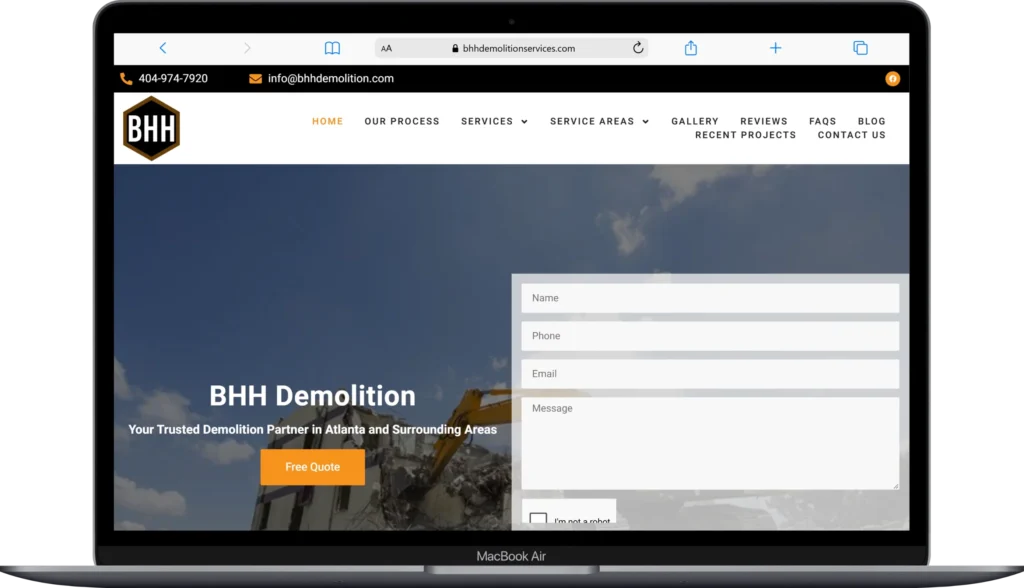Focus the Phone input field
This screenshot has height=588, width=1024.
[x=710, y=336]
